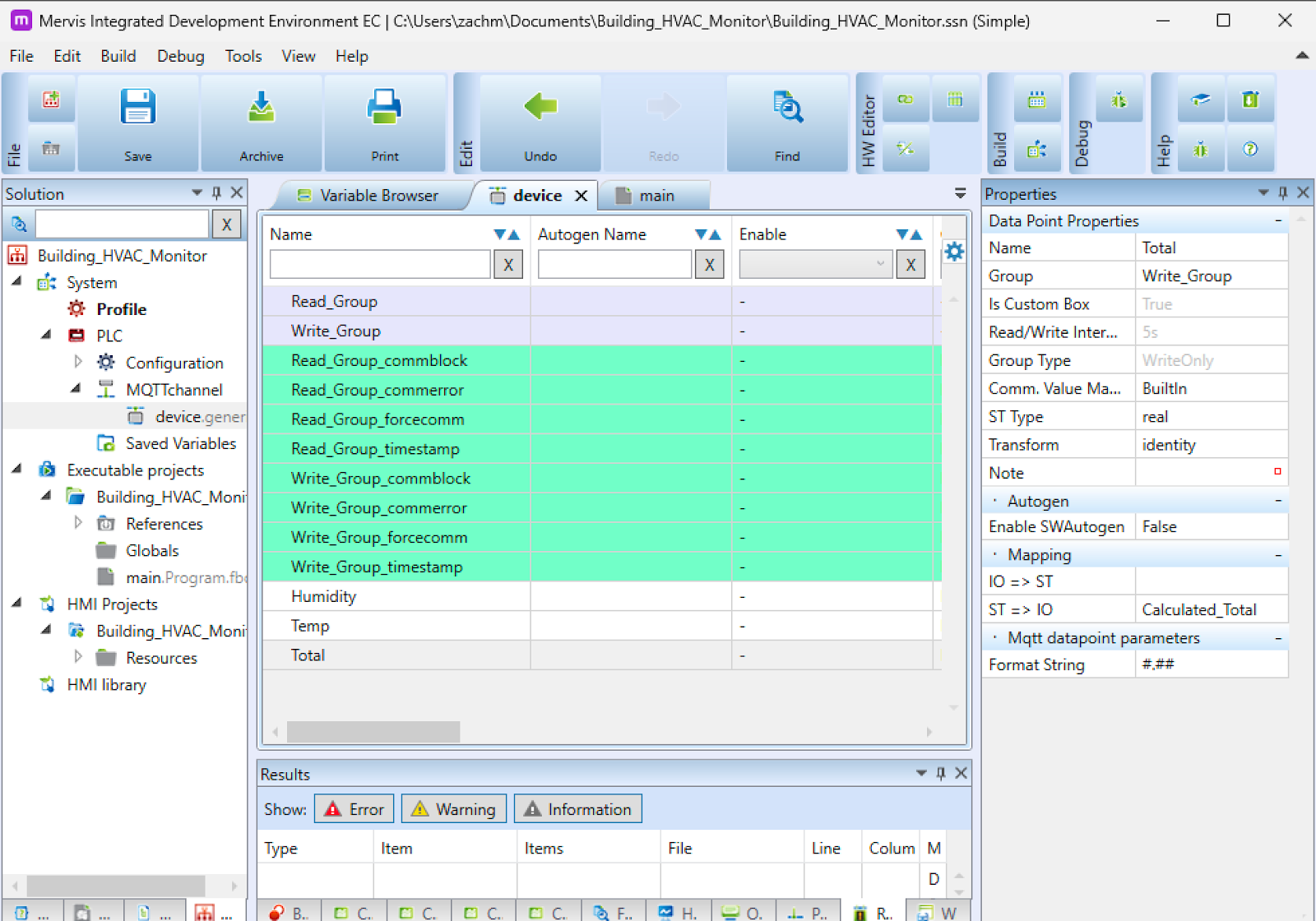Expand the Configuration tree node
This screenshot has height=921, width=1316.
point(78,362)
